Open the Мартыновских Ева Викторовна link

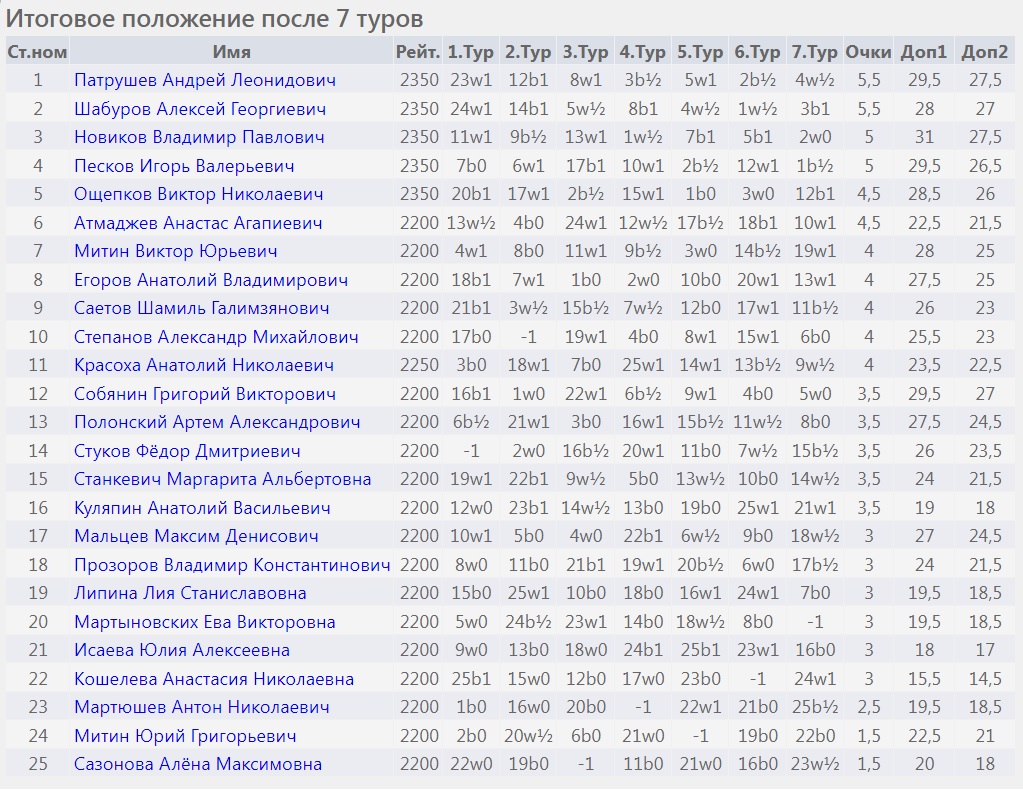(205, 621)
